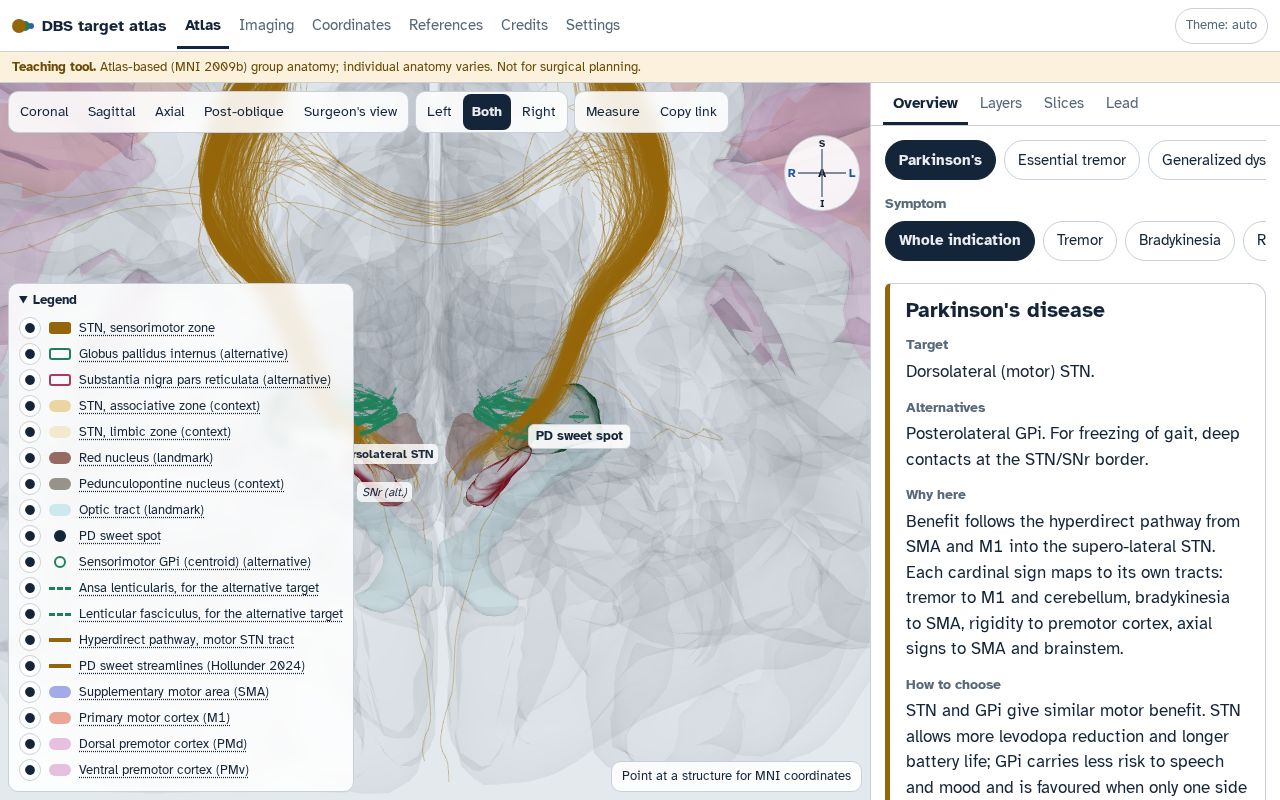Click the DBS target atlas logo icon
Image resolution: width=1280 pixels, height=800 pixels.
click(22, 25)
